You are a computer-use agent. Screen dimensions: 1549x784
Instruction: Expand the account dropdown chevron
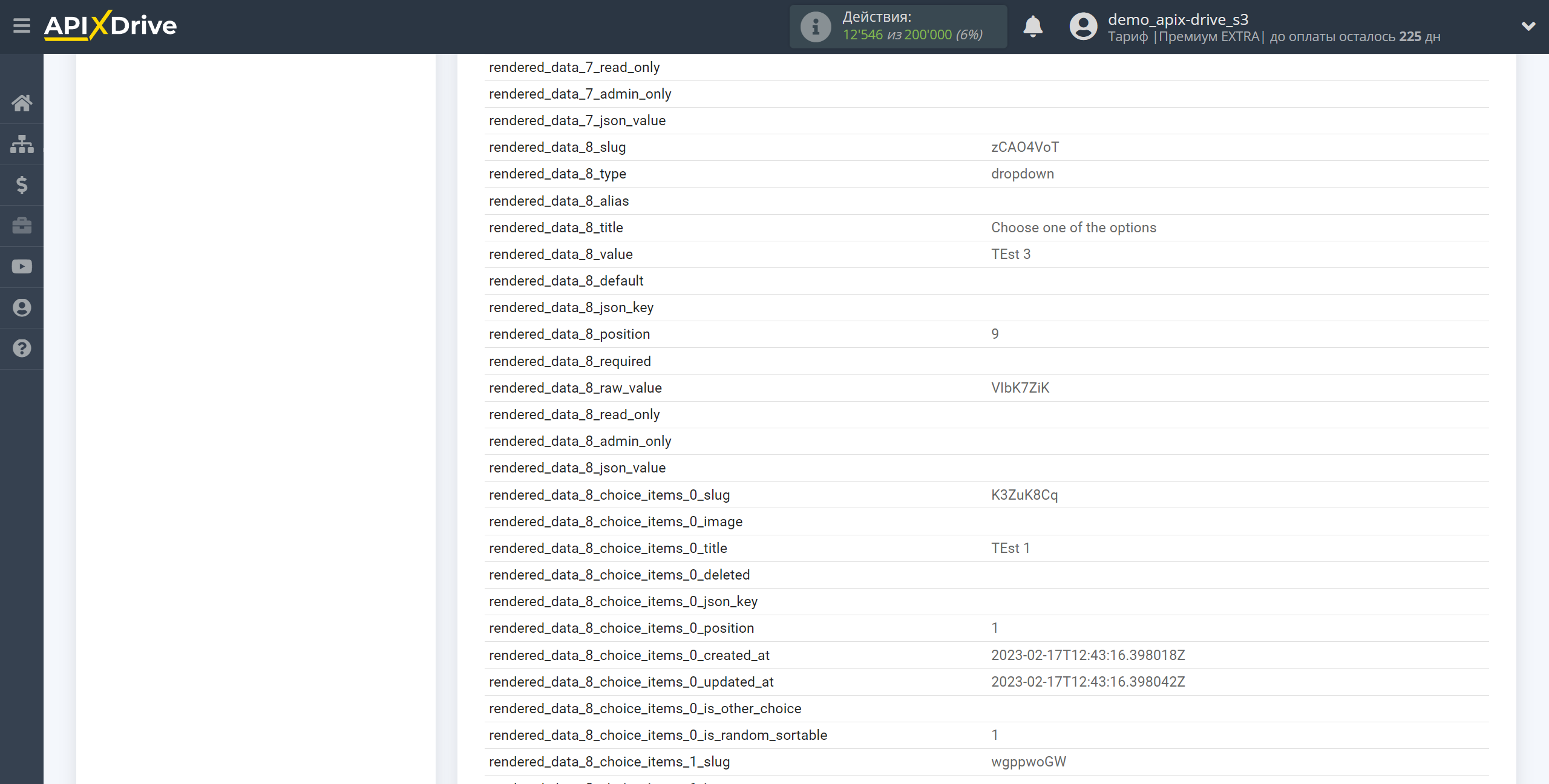[1528, 26]
